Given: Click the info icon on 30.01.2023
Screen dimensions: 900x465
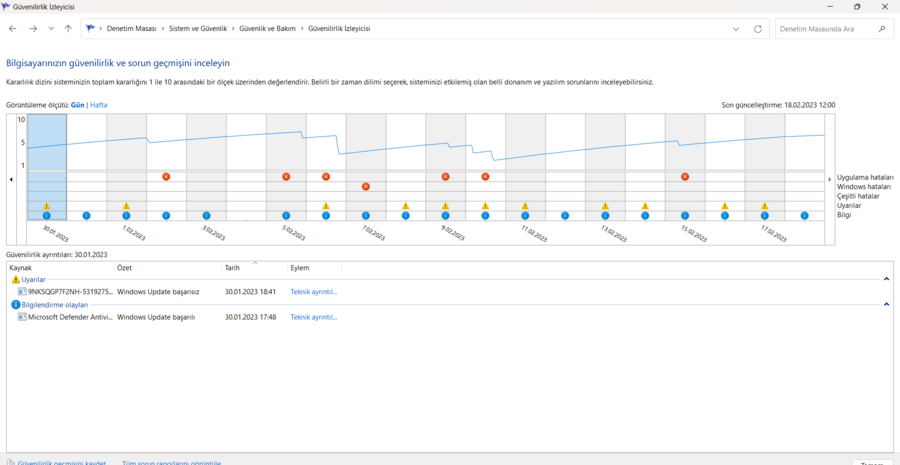Looking at the screenshot, I should pos(46,215).
